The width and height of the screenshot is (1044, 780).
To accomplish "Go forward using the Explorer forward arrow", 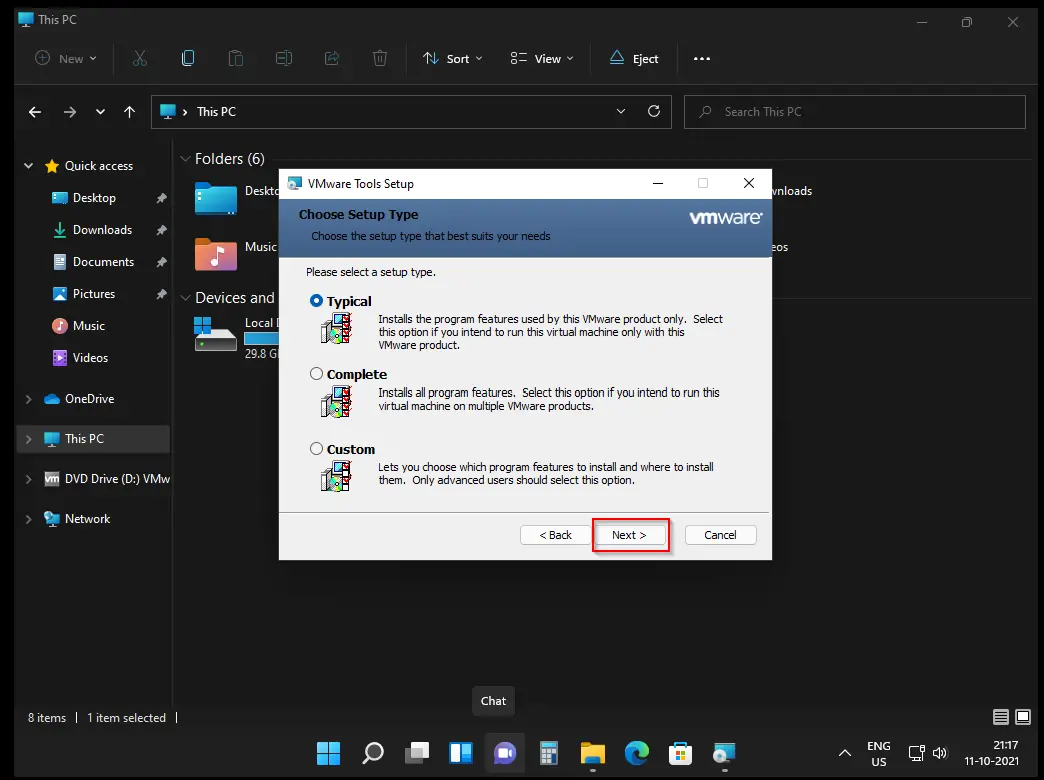I will [70, 112].
